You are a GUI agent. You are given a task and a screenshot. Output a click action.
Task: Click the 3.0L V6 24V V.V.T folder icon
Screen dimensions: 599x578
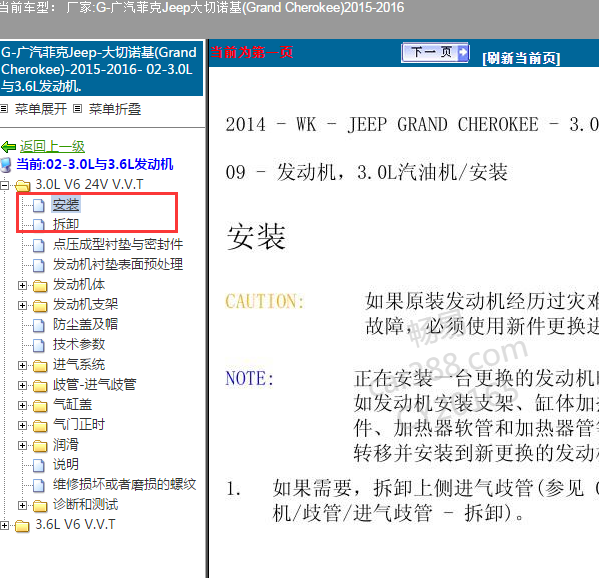(23, 185)
